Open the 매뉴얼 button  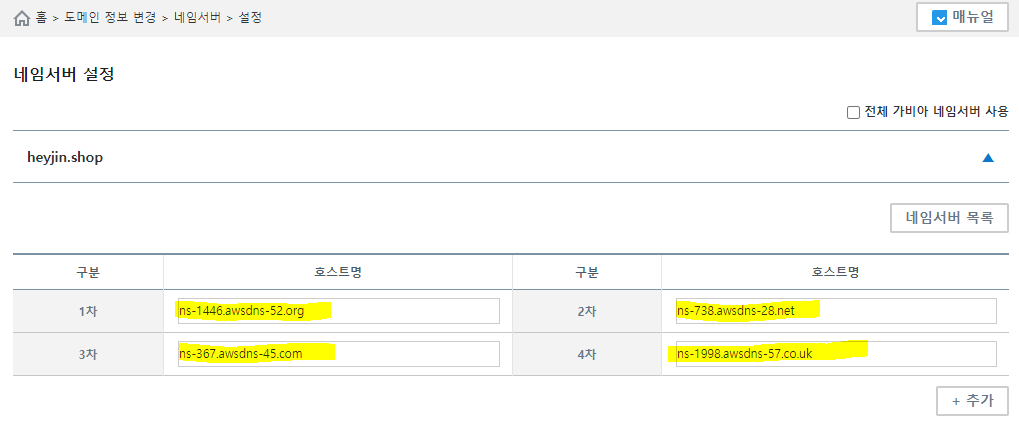tap(962, 17)
